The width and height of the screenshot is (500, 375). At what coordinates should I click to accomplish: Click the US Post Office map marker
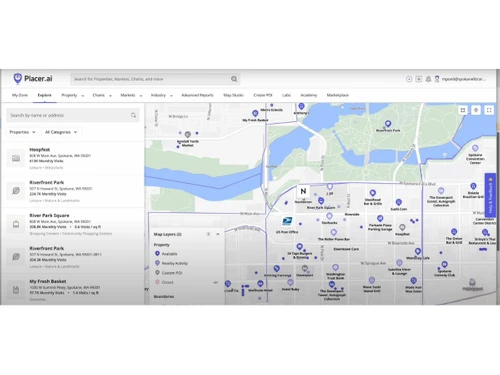[287, 221]
